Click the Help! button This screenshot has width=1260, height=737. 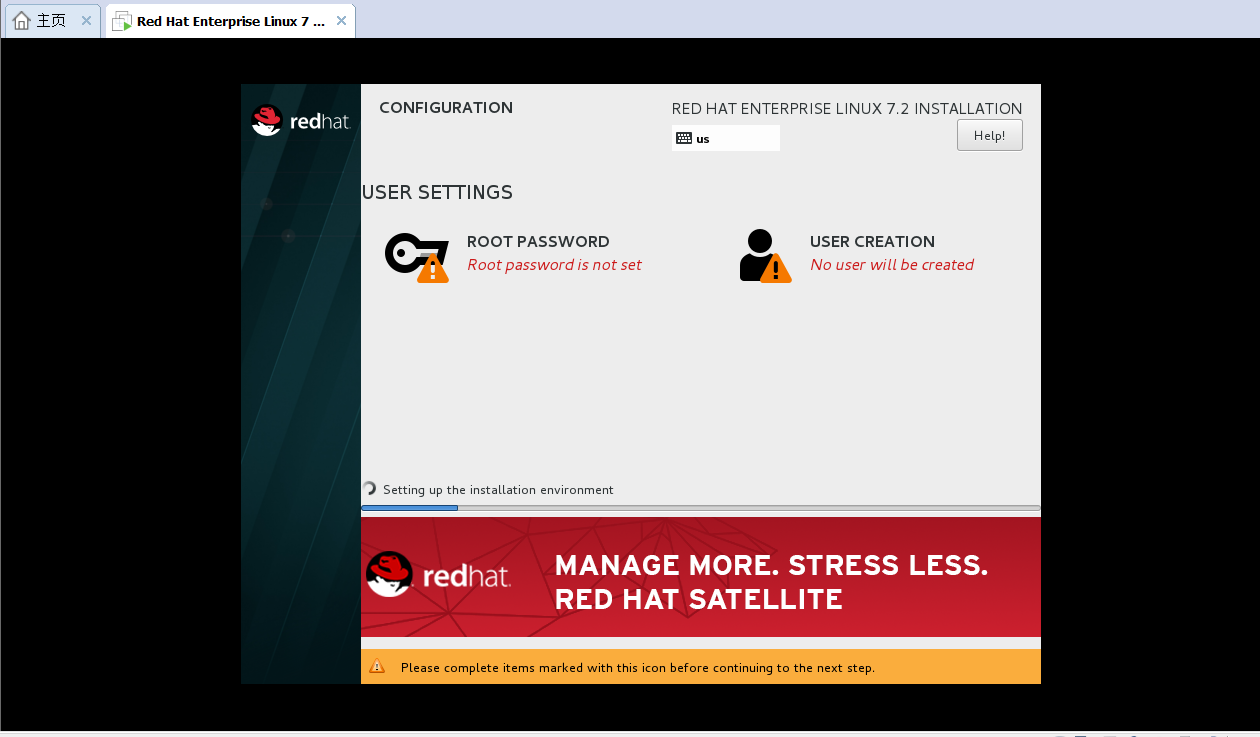(x=990, y=135)
